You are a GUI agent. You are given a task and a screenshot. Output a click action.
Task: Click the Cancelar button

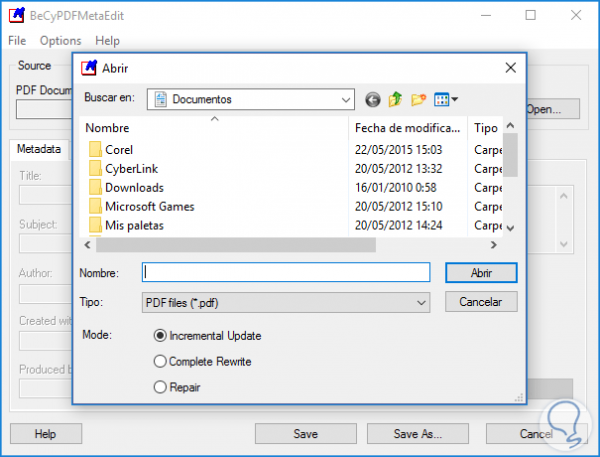(x=481, y=302)
